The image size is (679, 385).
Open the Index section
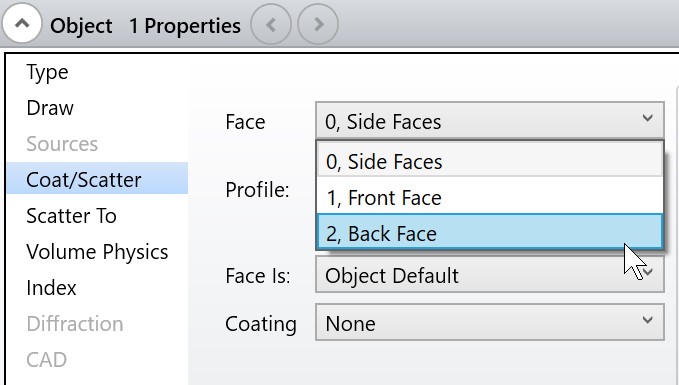click(x=52, y=288)
